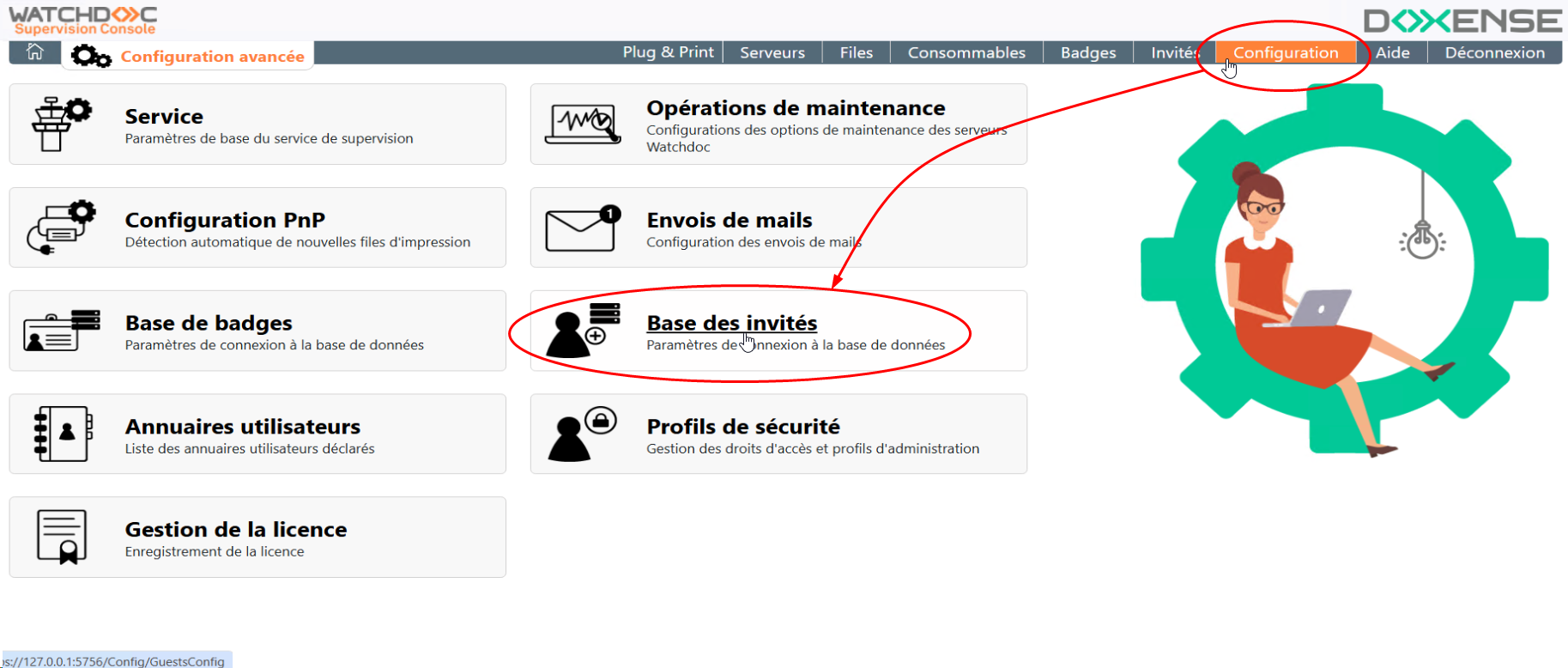
Task: Select the highlighted Configuration tab
Action: coord(1286,52)
